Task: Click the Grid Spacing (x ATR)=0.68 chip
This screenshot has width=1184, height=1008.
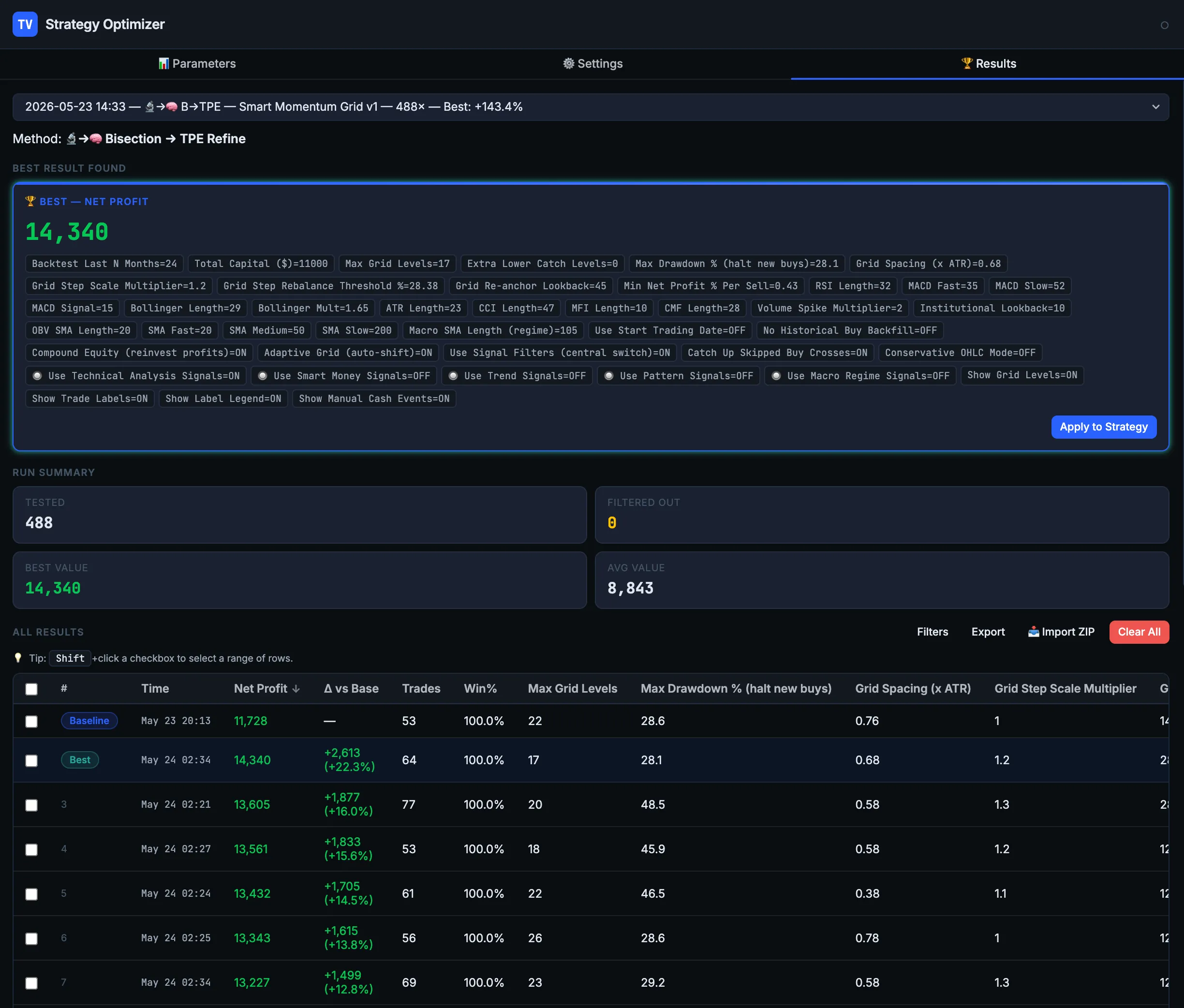Action: tap(928, 264)
